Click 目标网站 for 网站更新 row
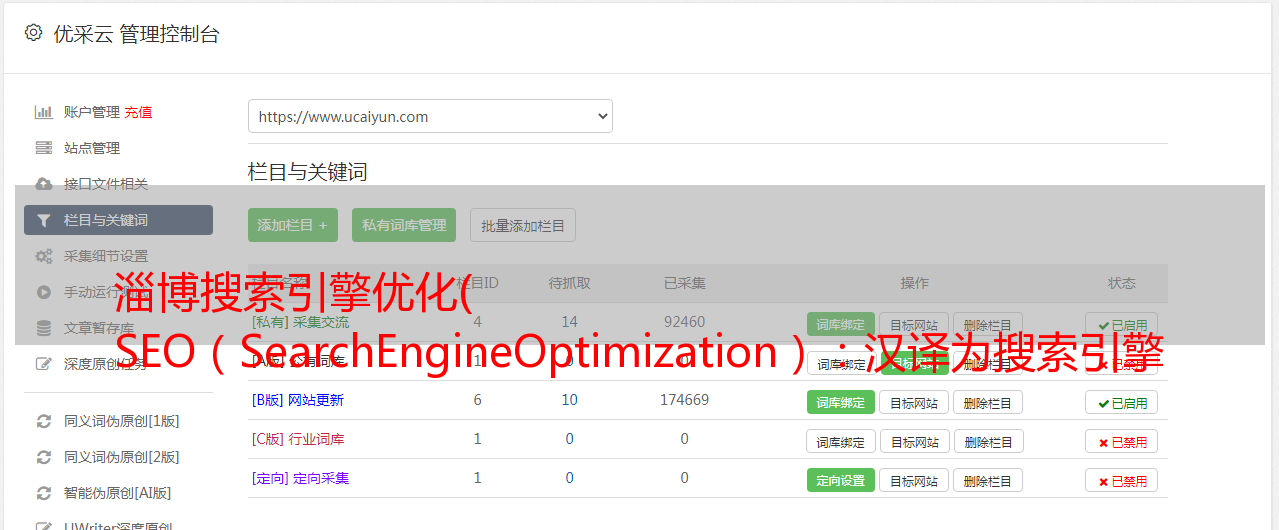 914,402
